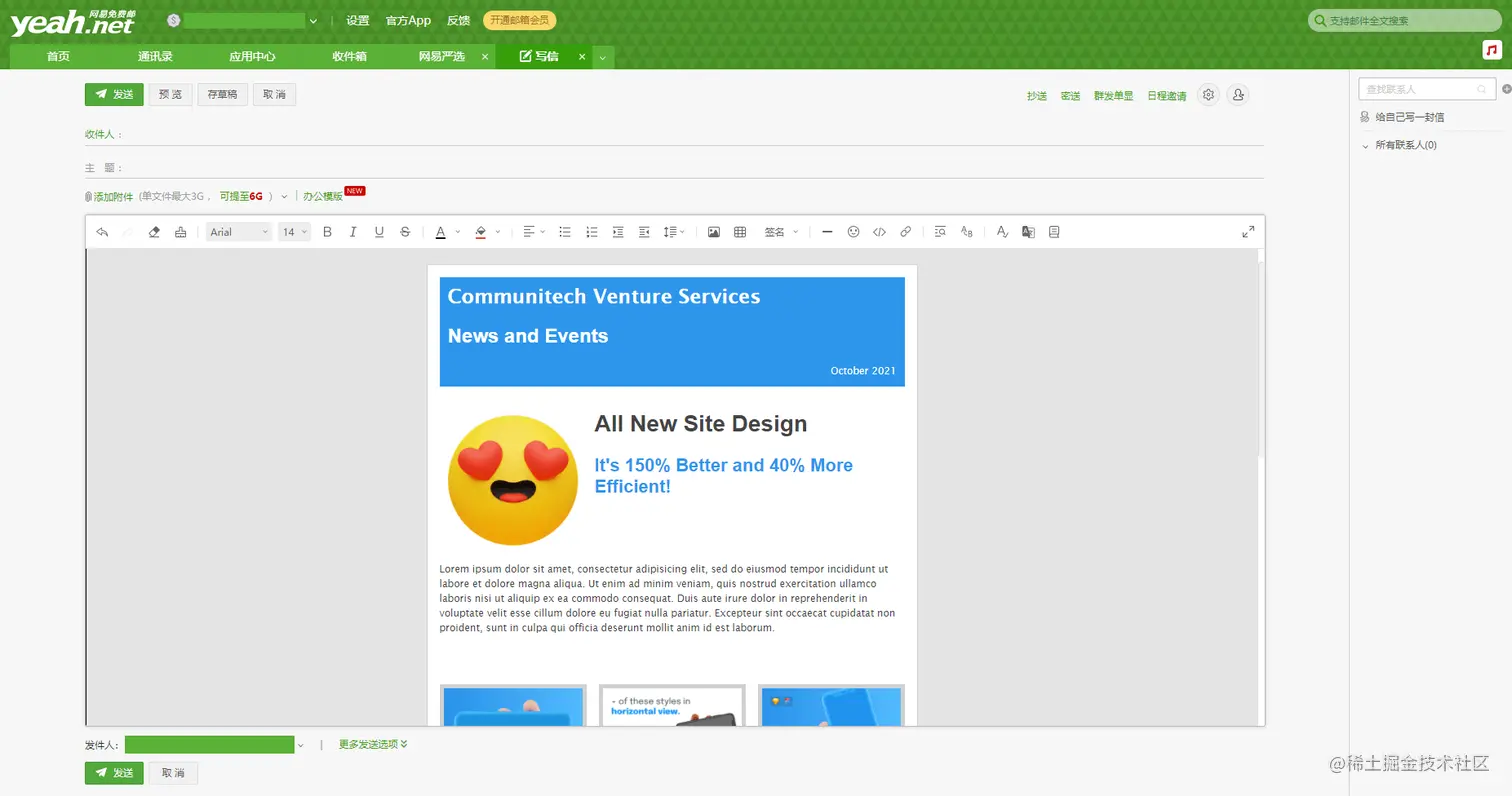1512x796 pixels.
Task: Undo the last edit in editor toolbar
Action: 102,232
